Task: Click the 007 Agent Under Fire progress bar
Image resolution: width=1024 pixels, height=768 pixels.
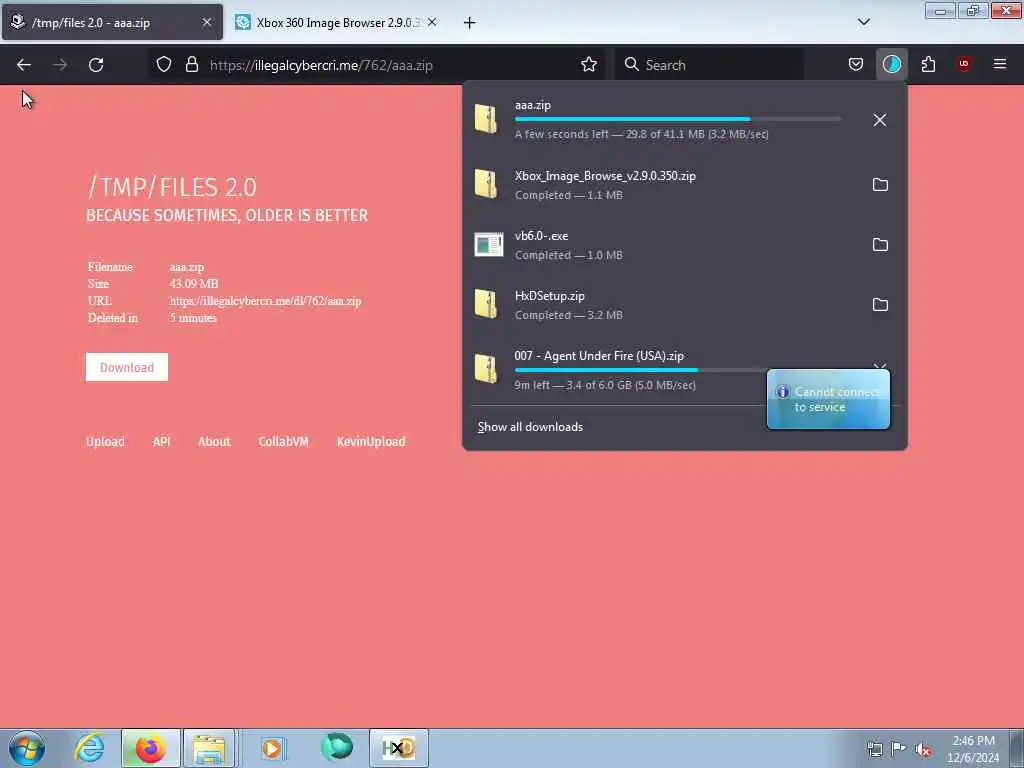Action: click(640, 370)
